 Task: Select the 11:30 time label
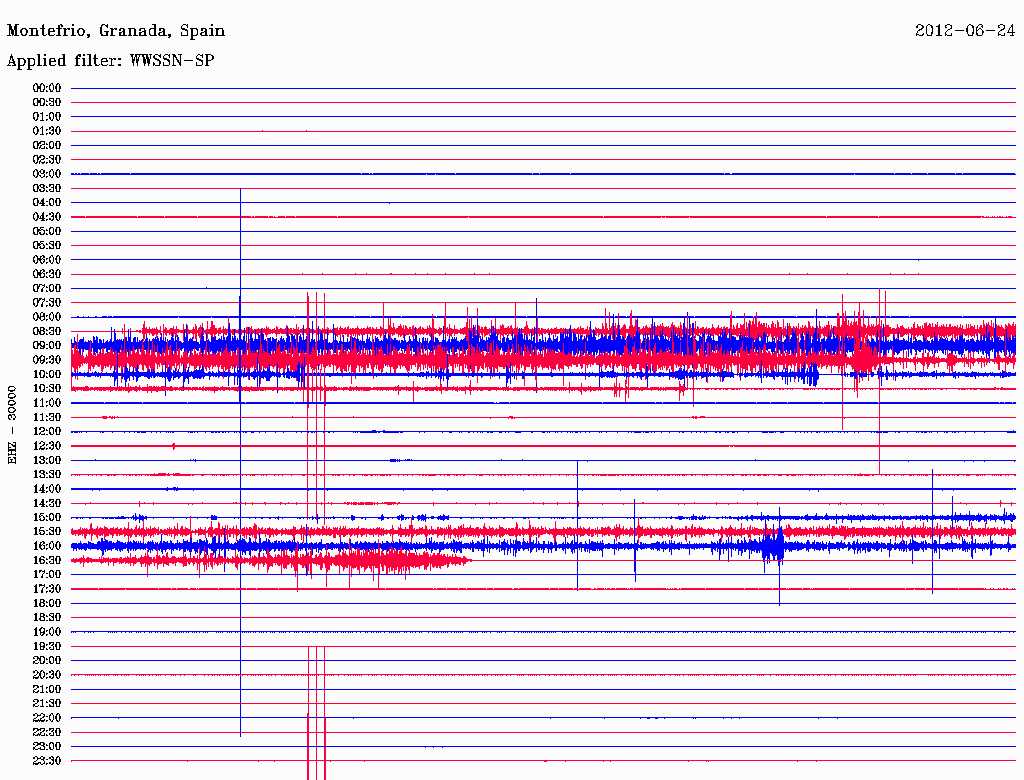pyautogui.click(x=46, y=417)
